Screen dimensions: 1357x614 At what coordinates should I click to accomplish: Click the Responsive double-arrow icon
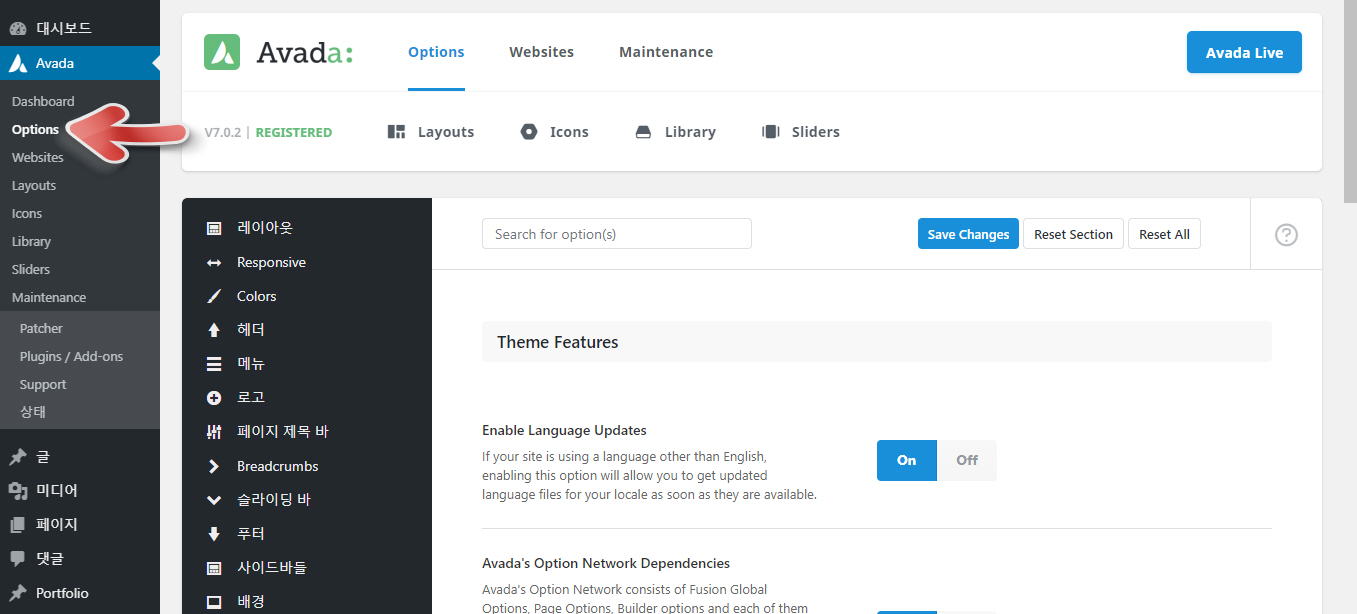(214, 262)
